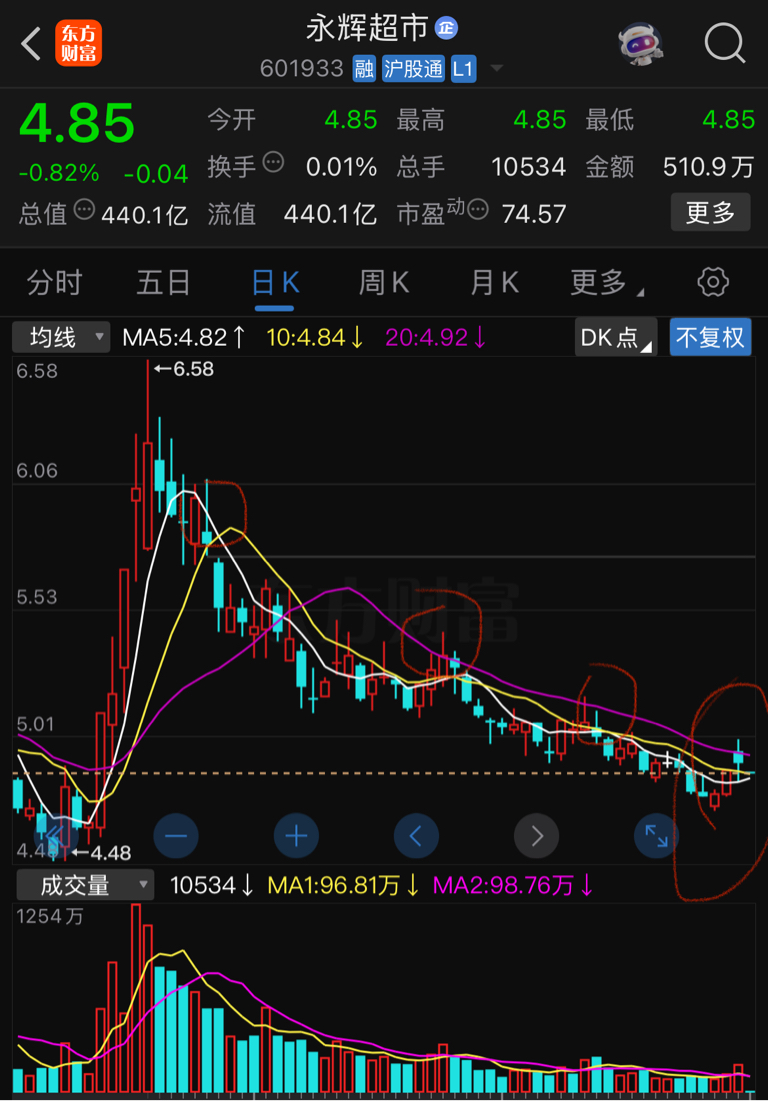Switch to 五日 tab
This screenshot has height=1101, width=768.
pos(164,283)
